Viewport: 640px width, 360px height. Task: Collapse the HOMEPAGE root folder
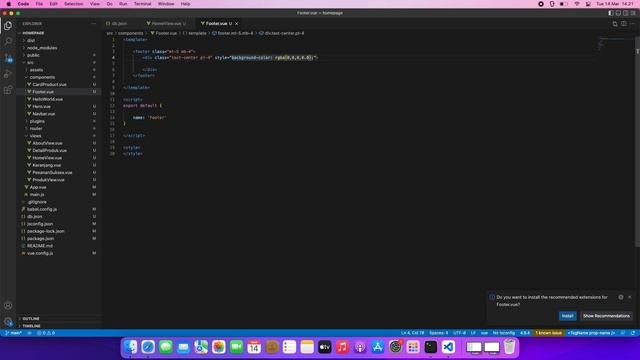(x=33, y=33)
